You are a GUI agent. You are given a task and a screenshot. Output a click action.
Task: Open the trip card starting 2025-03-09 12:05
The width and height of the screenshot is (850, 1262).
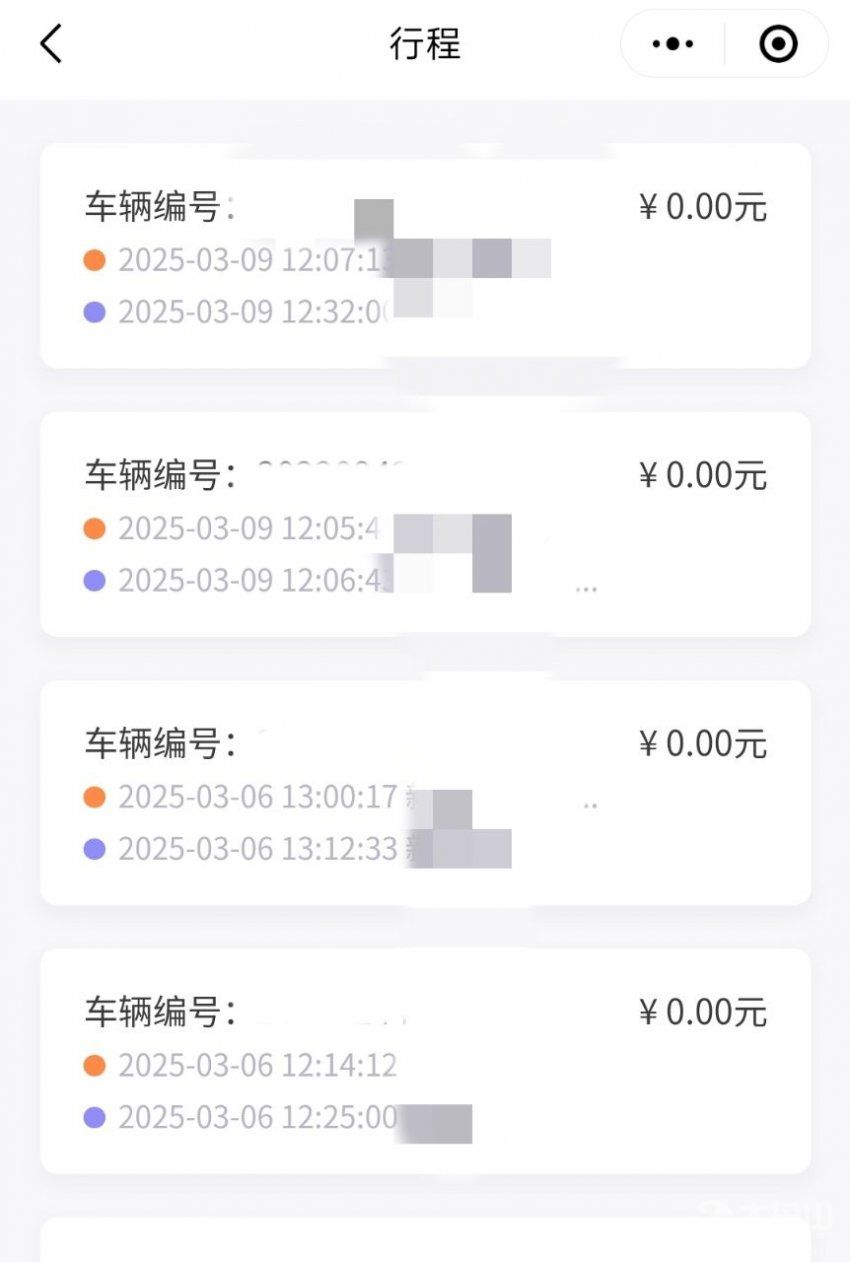coord(425,524)
